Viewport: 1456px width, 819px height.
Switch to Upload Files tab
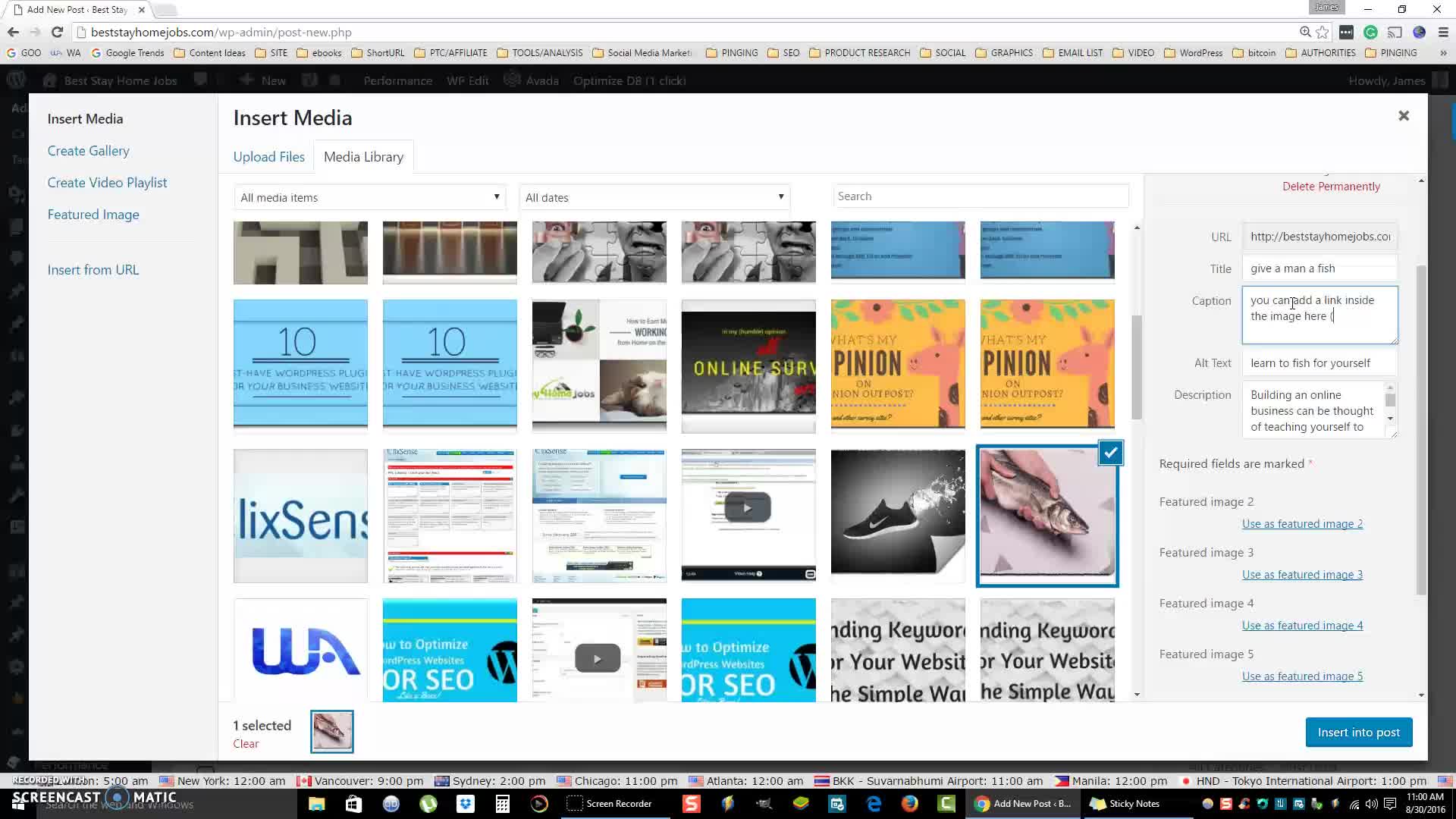[x=268, y=157]
